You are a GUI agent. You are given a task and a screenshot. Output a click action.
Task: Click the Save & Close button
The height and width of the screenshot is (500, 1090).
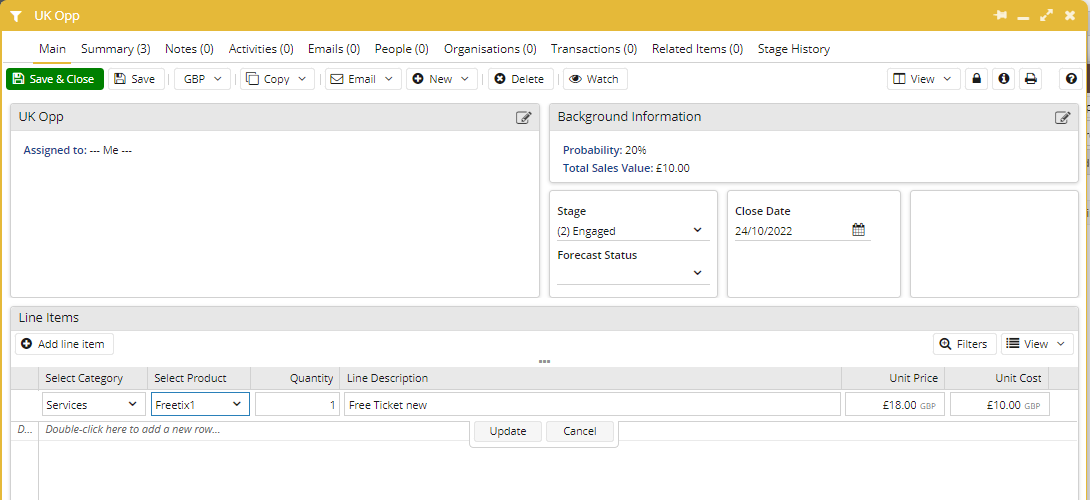(55, 79)
